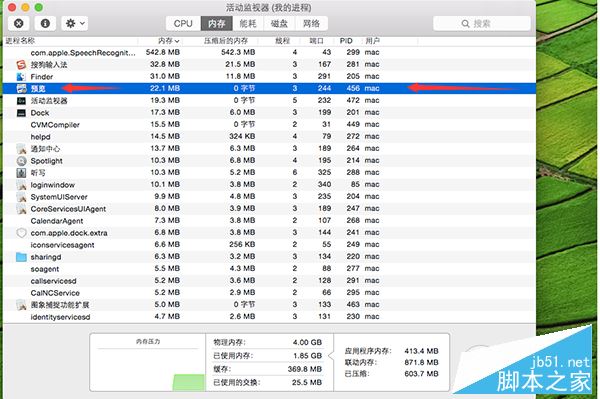This screenshot has width=600, height=399.
Task: Select the callservicesd process row
Action: pyautogui.click(x=269, y=281)
